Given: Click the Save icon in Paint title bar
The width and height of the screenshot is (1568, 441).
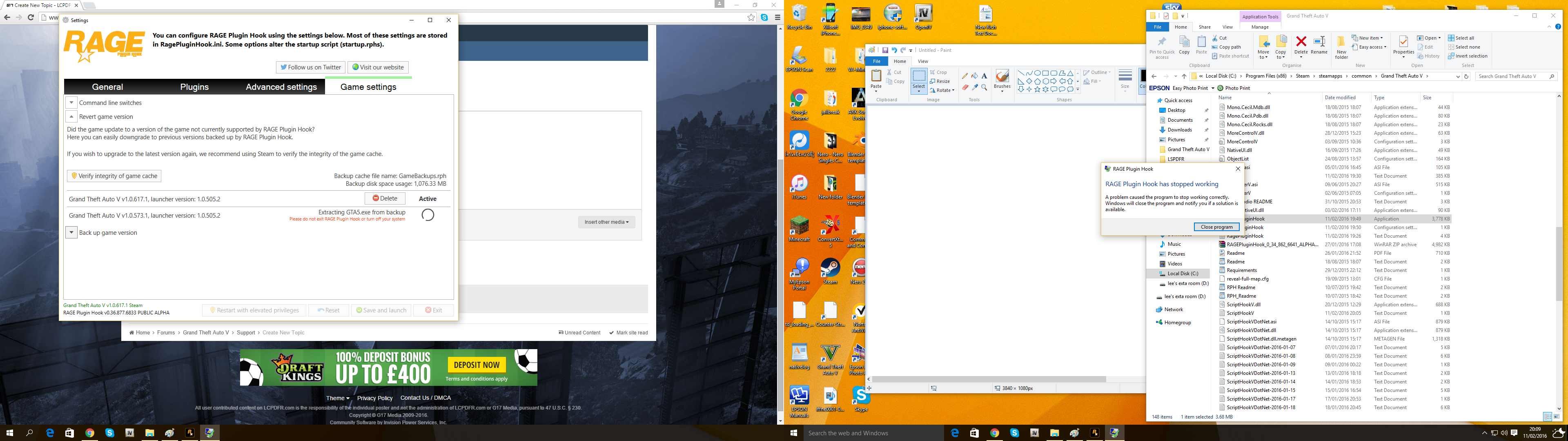Looking at the screenshot, I should [885, 51].
